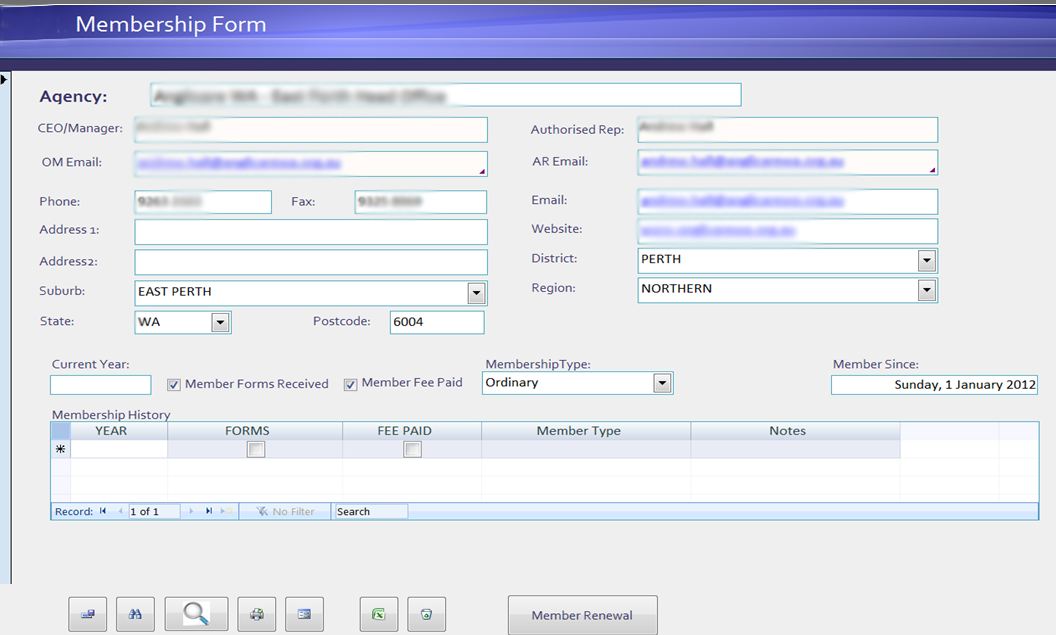Select the magnifier search icon
The width and height of the screenshot is (1056, 635).
pos(195,613)
